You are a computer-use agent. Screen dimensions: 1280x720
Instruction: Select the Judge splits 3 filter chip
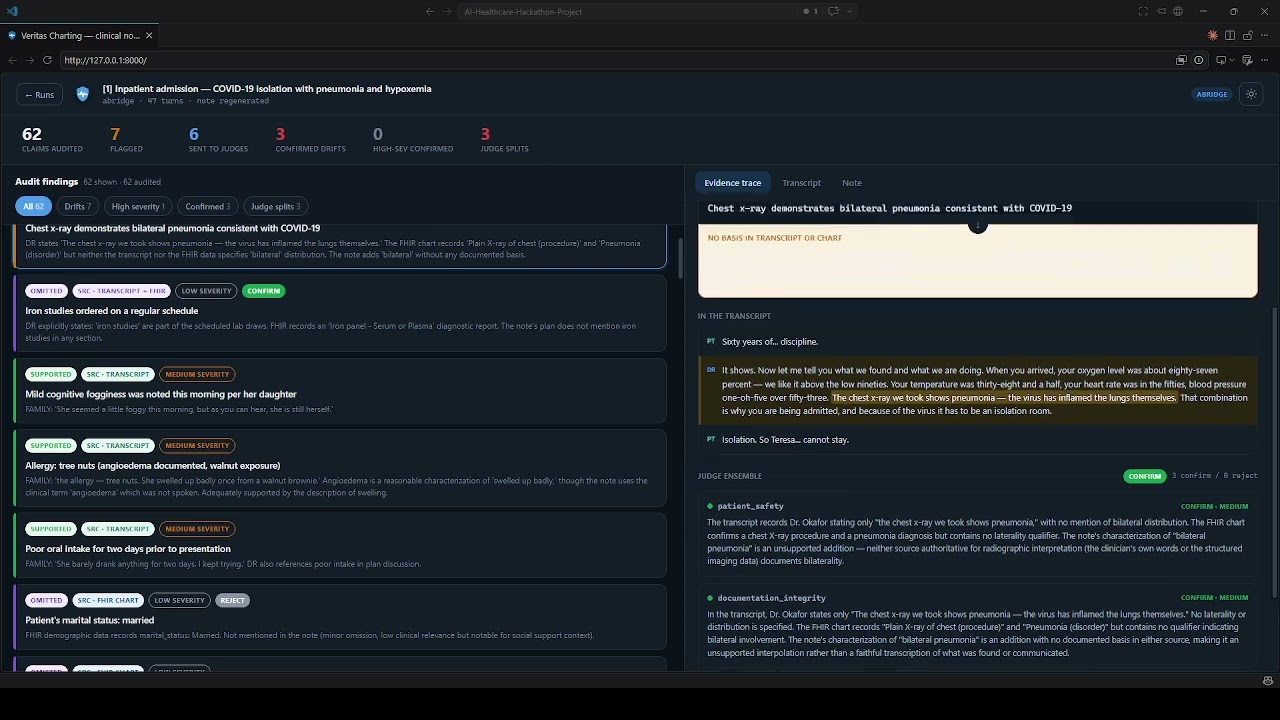(275, 207)
